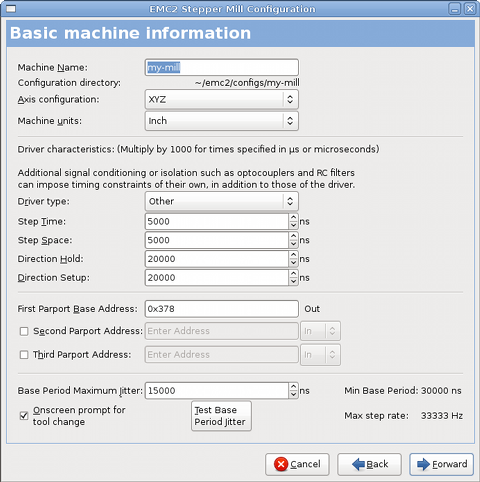480x482 pixels.
Task: Increase Direction Hold value using up arrow
Action: pos(293,255)
